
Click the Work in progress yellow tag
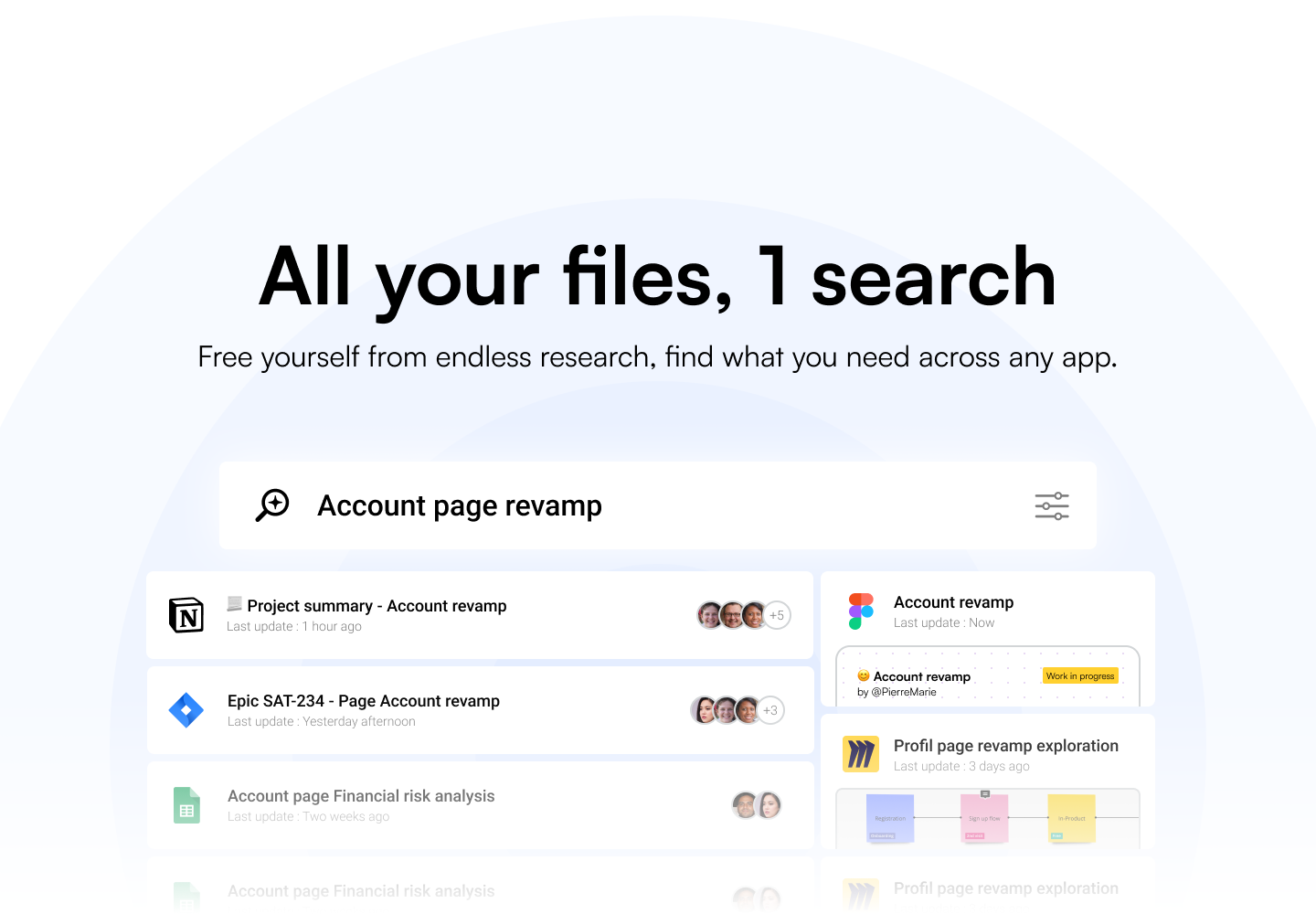(x=1080, y=676)
